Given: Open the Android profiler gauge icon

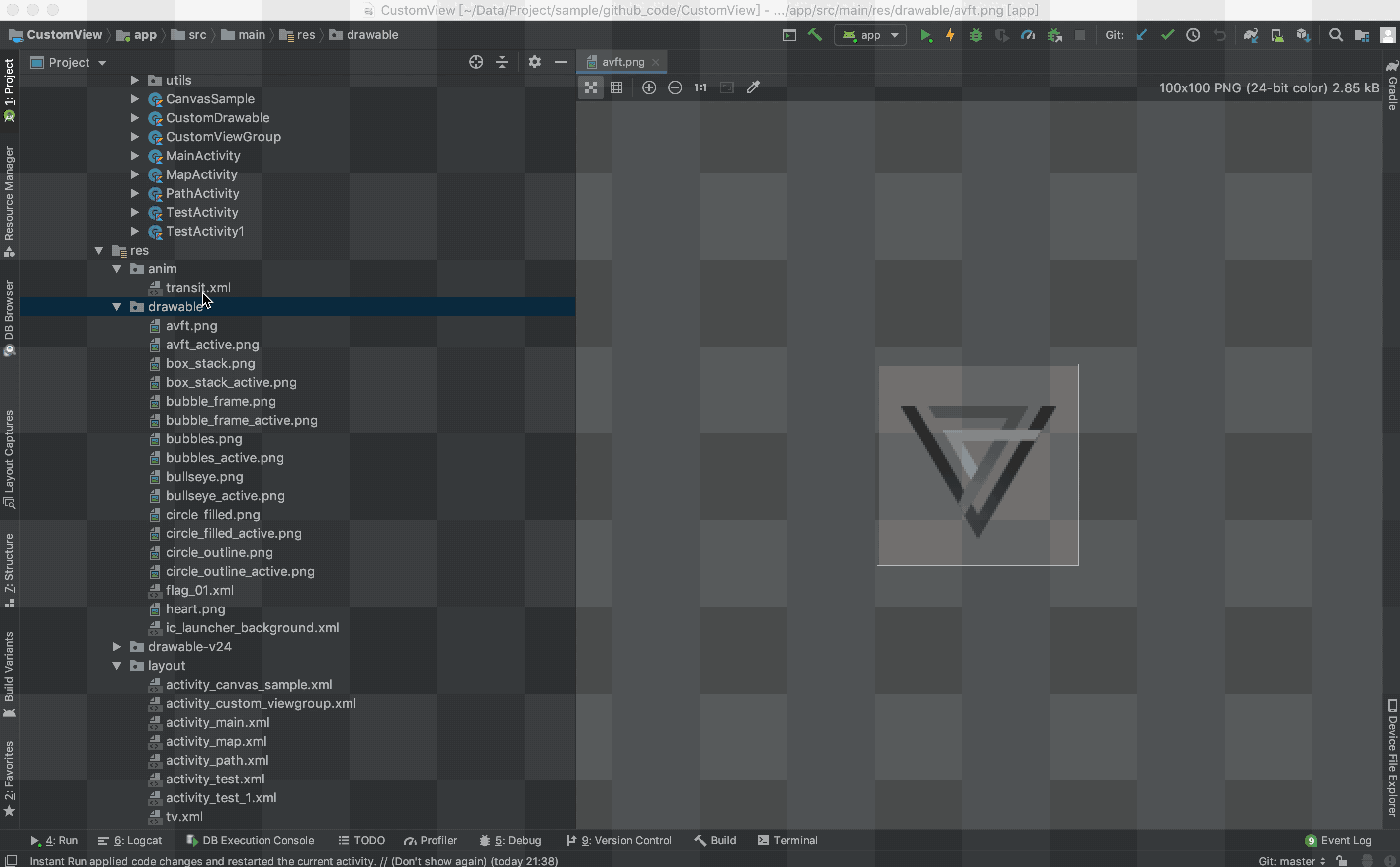Looking at the screenshot, I should tap(1028, 35).
